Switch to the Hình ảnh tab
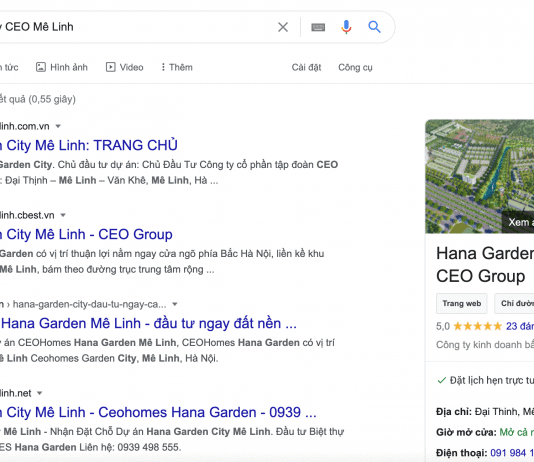The height and width of the screenshot is (462, 534). tap(62, 67)
